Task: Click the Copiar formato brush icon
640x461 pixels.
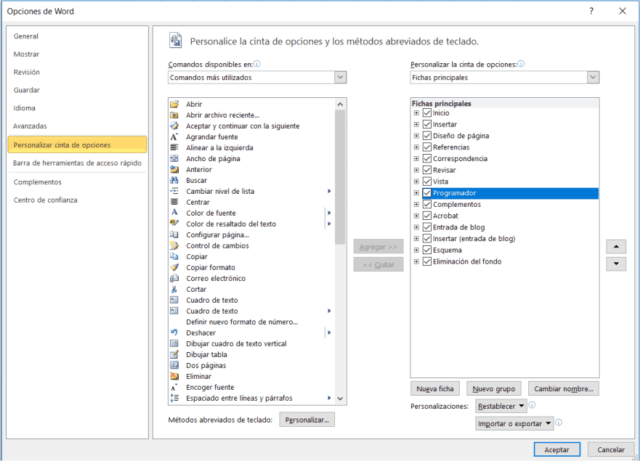Action: click(175, 267)
